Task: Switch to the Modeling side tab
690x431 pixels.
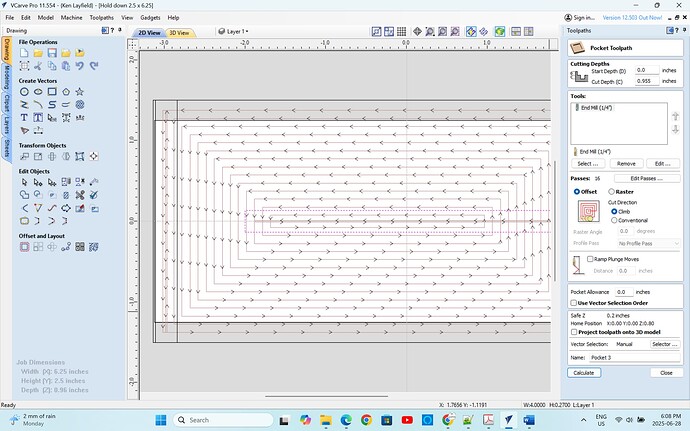Action: coord(7,77)
